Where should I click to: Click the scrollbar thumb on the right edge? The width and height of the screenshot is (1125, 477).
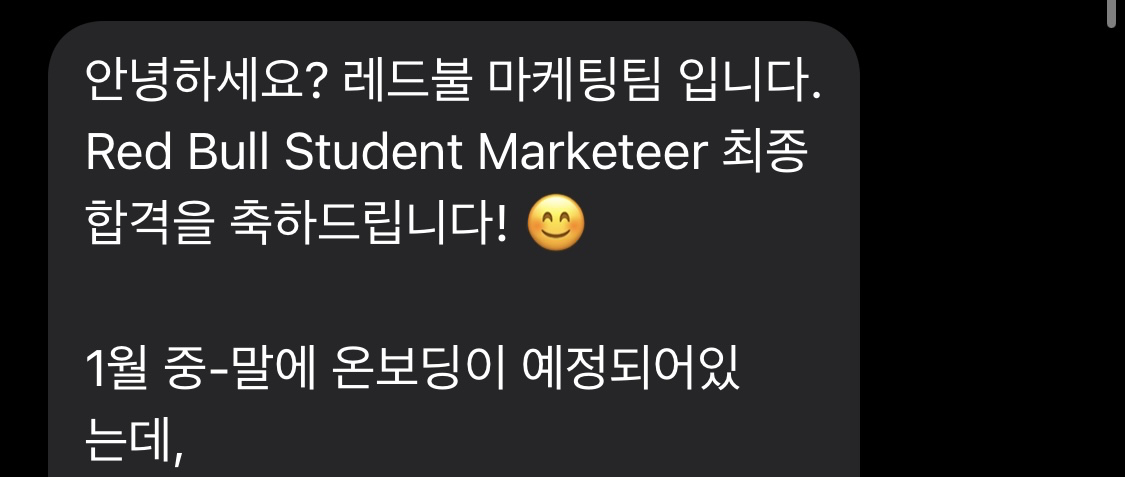pos(1112,12)
